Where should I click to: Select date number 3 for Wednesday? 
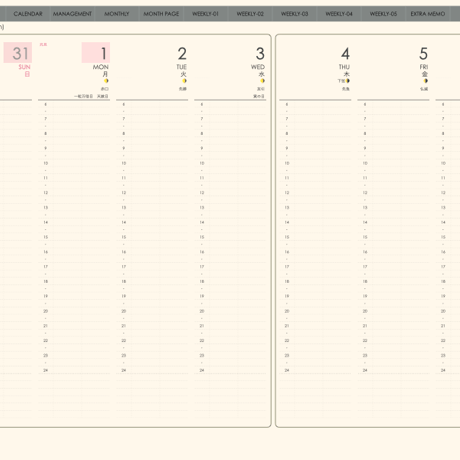tap(260, 54)
